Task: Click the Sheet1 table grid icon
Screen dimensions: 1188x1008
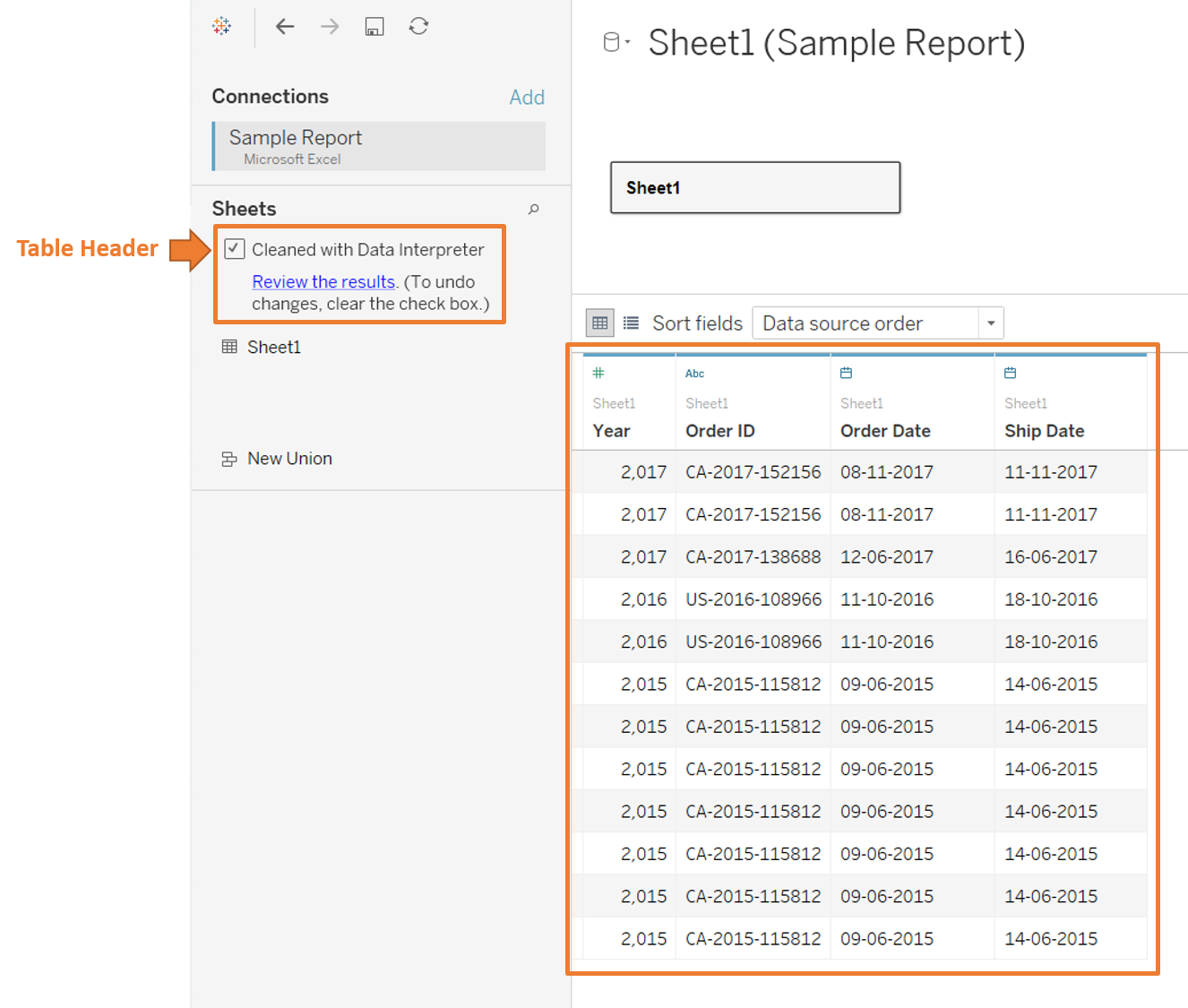Action: click(229, 347)
